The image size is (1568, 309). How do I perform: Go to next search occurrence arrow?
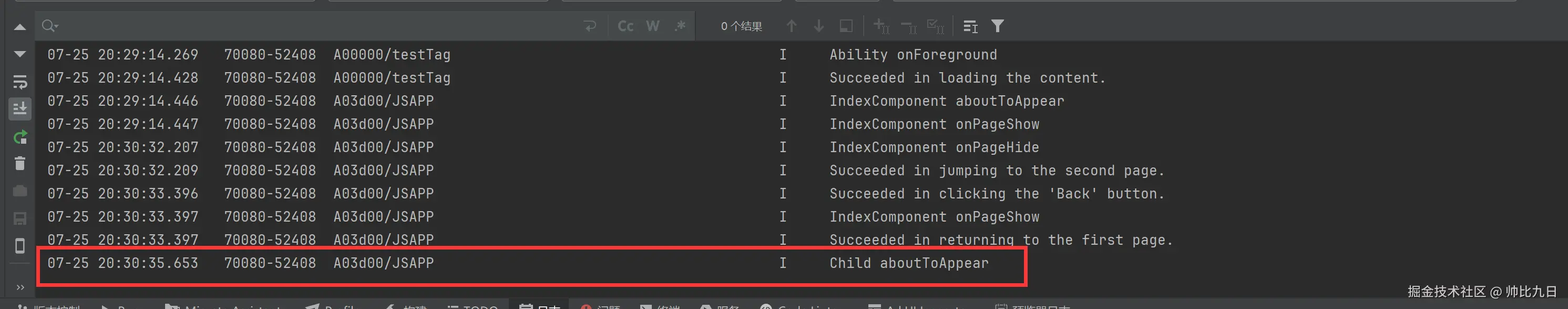pyautogui.click(x=819, y=26)
